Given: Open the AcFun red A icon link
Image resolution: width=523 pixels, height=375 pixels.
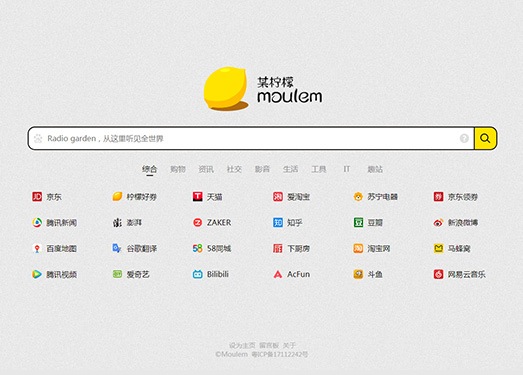Looking at the screenshot, I should tap(292, 274).
